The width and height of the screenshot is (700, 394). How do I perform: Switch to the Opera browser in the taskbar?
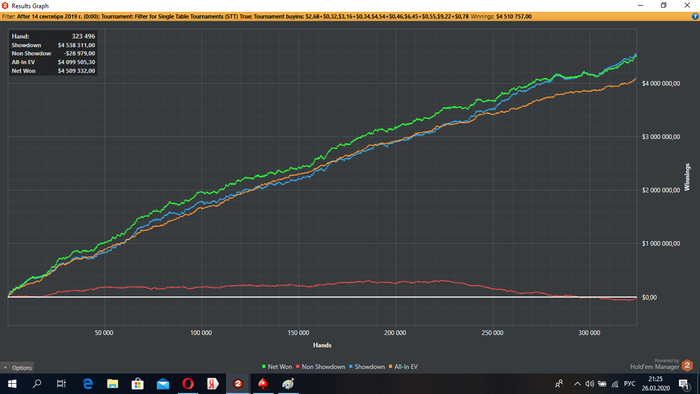click(x=188, y=384)
